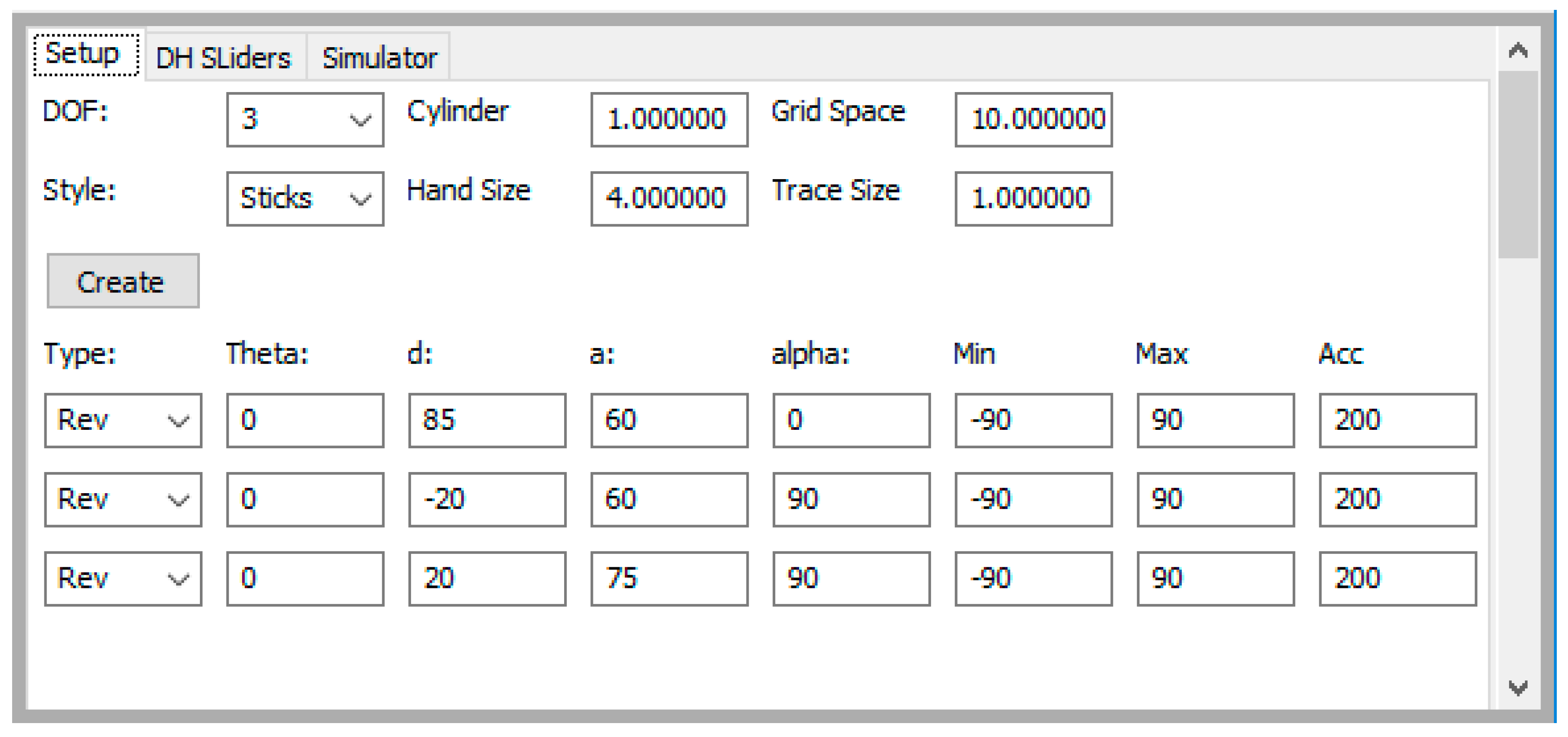Click the second row d field showing -20

click(487, 499)
